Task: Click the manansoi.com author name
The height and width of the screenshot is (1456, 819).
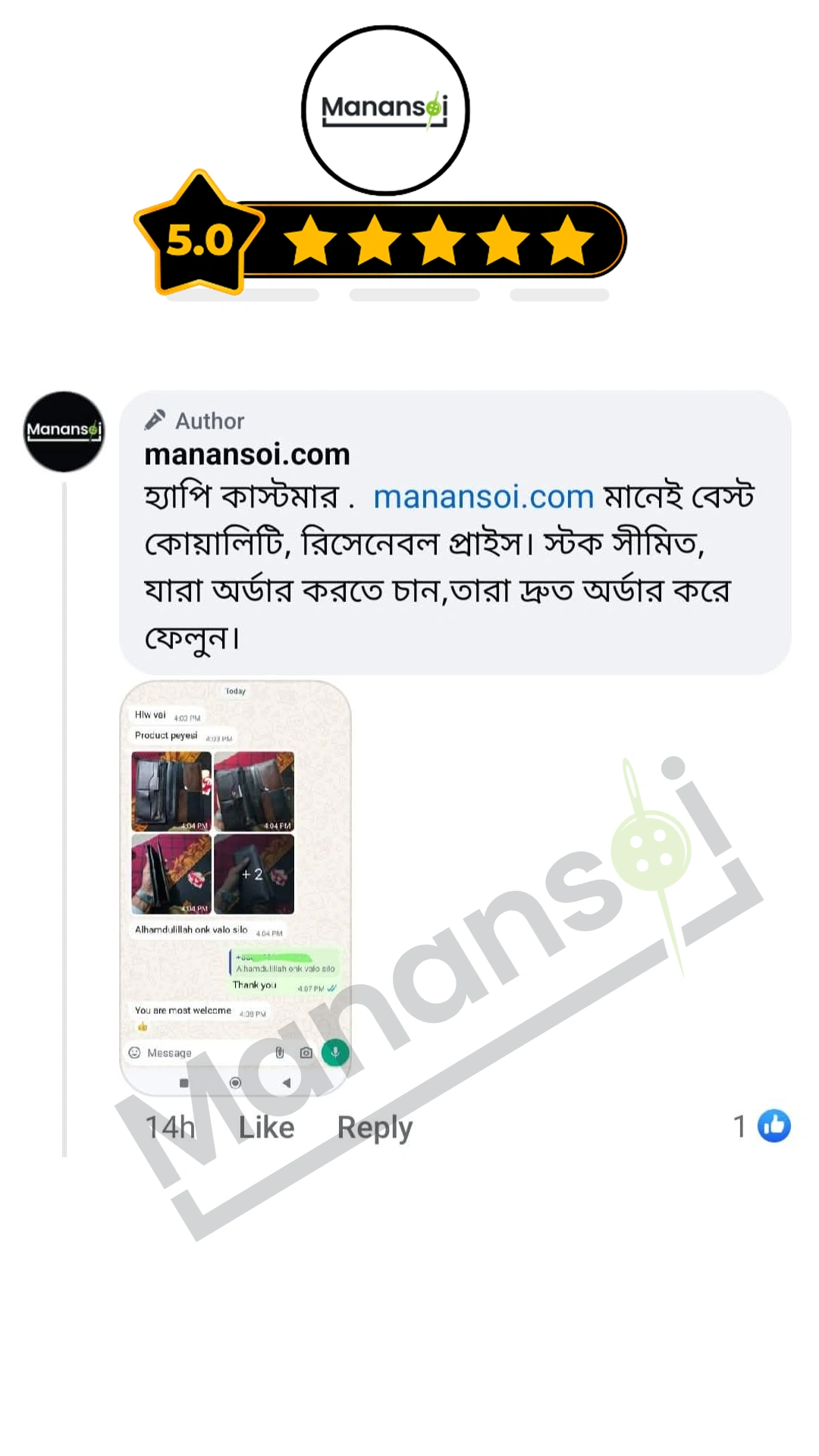Action: 247,454
